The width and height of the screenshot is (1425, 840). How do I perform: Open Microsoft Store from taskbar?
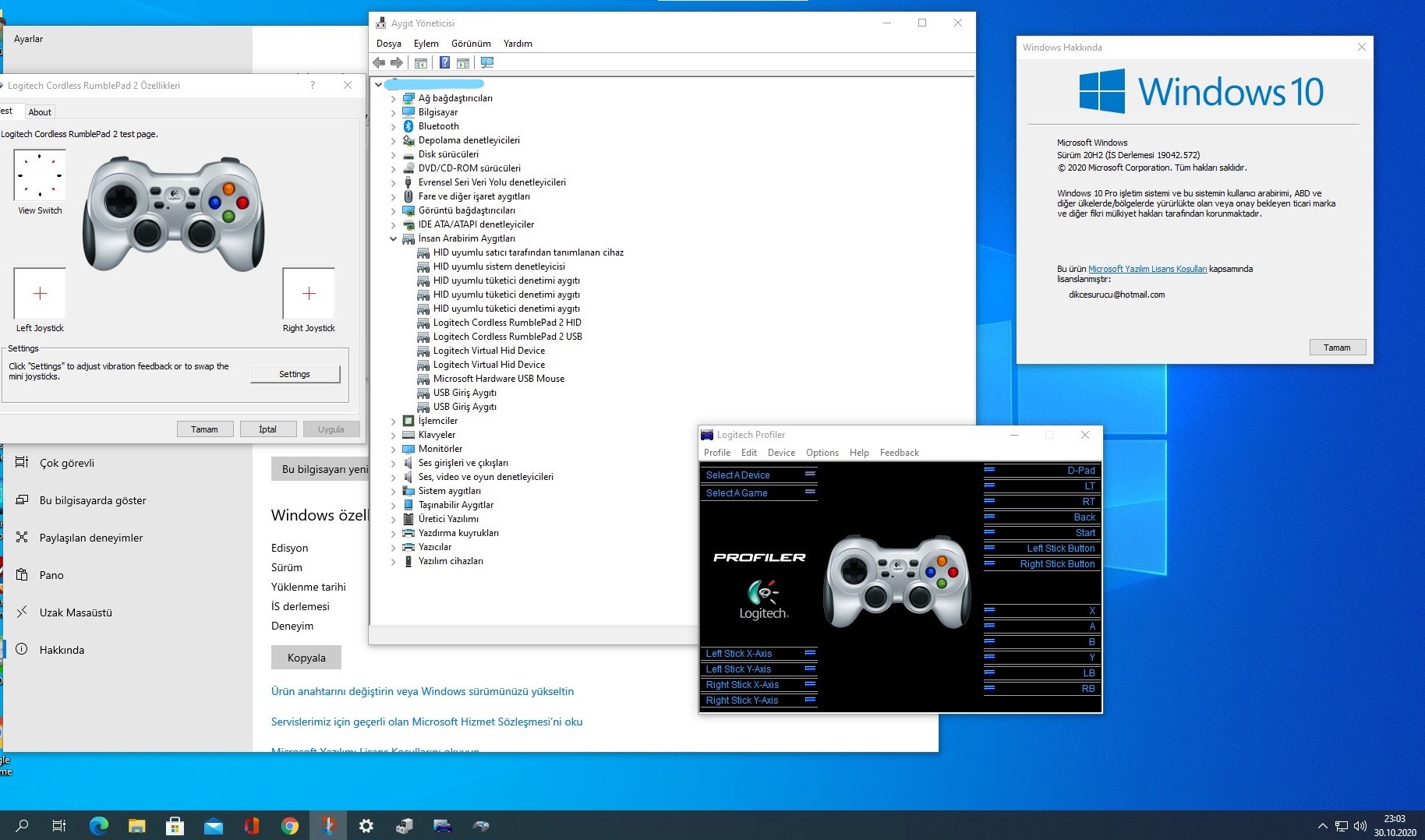pyautogui.click(x=175, y=826)
